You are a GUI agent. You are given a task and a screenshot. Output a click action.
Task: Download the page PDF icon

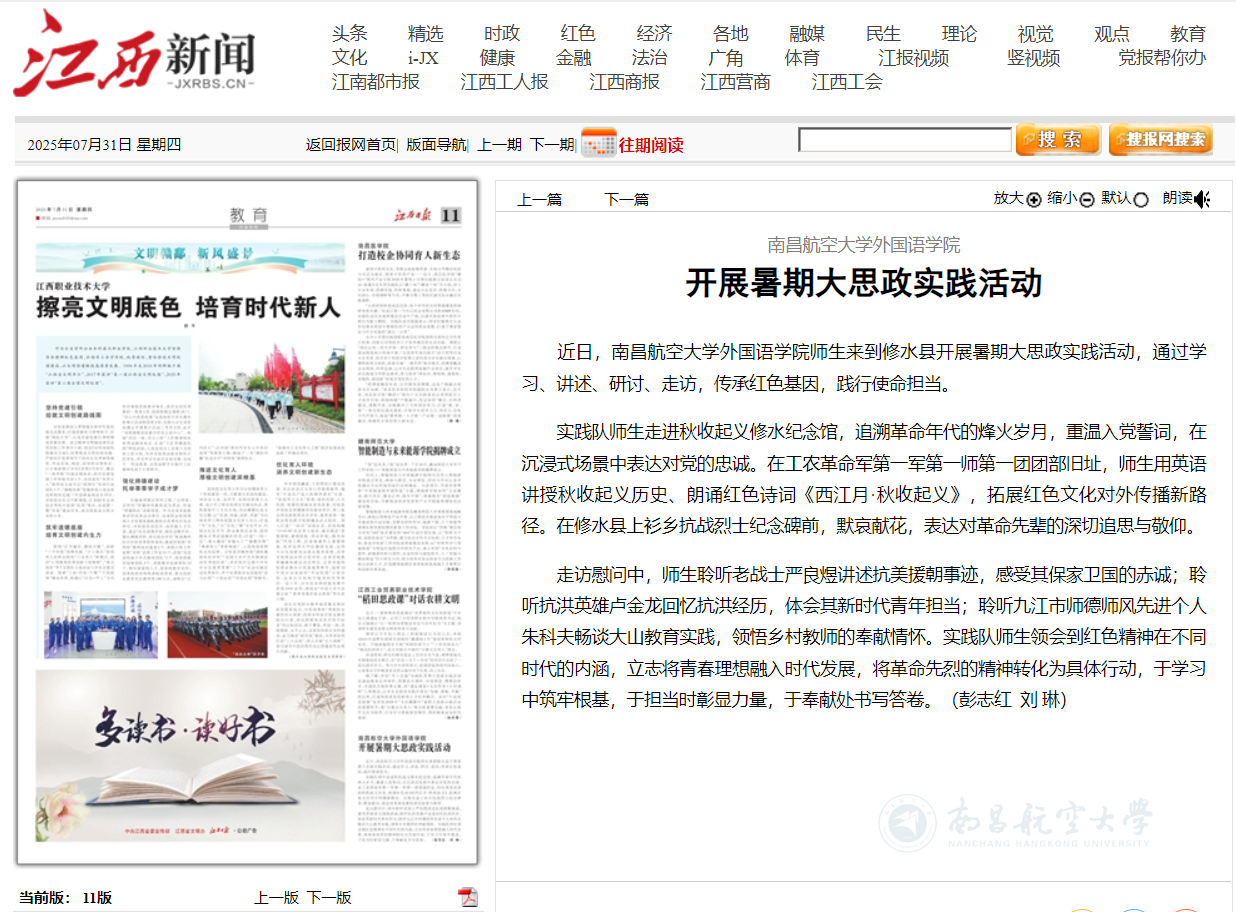(467, 897)
